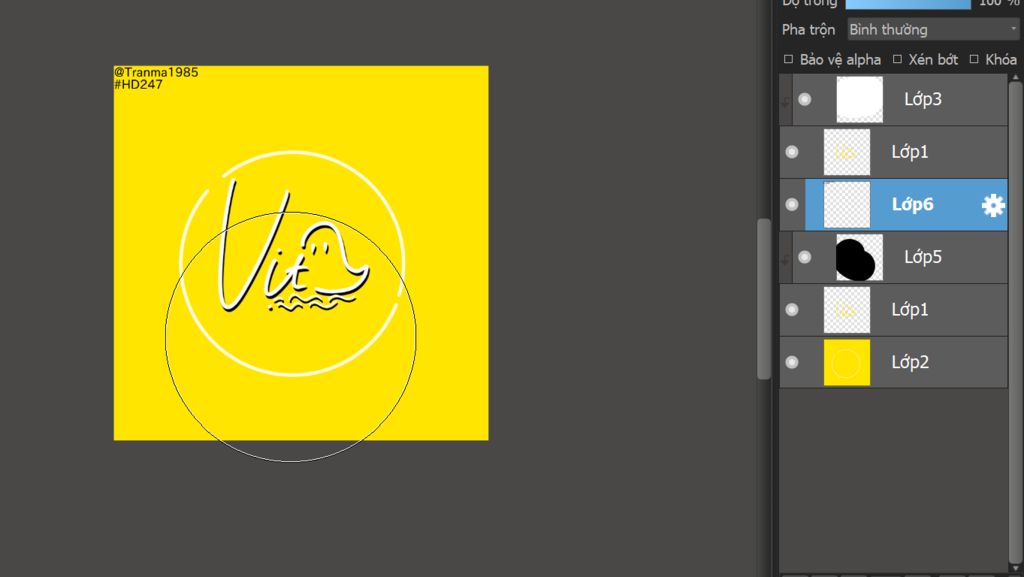Screen dimensions: 1024x577
Task: Click the @Tranma1985 text on the canvas
Action: 156,72
